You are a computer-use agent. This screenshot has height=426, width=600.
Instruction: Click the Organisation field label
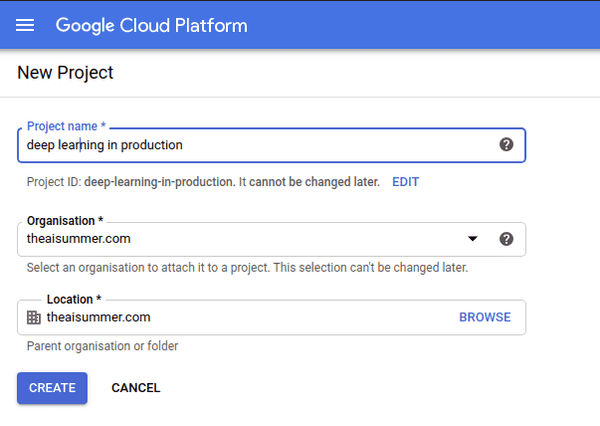65,221
